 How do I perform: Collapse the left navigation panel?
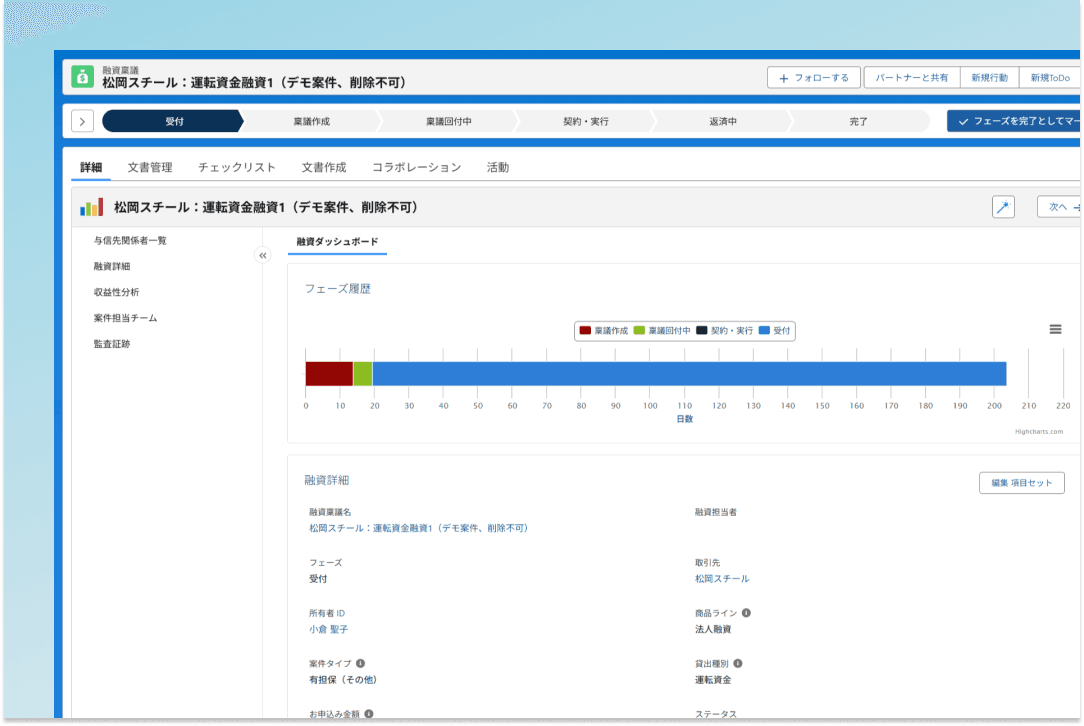pos(262,255)
